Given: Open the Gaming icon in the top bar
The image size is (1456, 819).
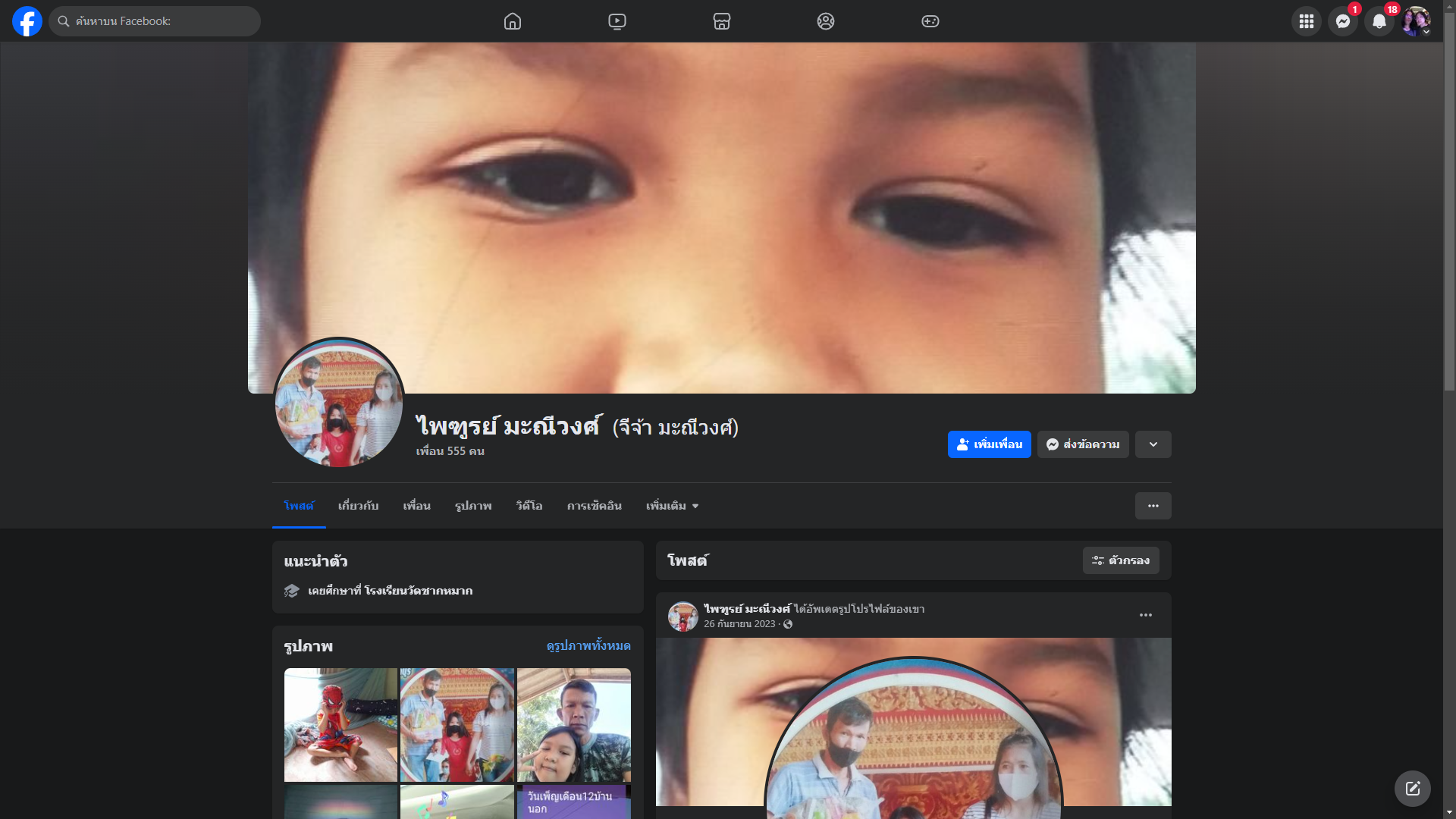Looking at the screenshot, I should (930, 21).
